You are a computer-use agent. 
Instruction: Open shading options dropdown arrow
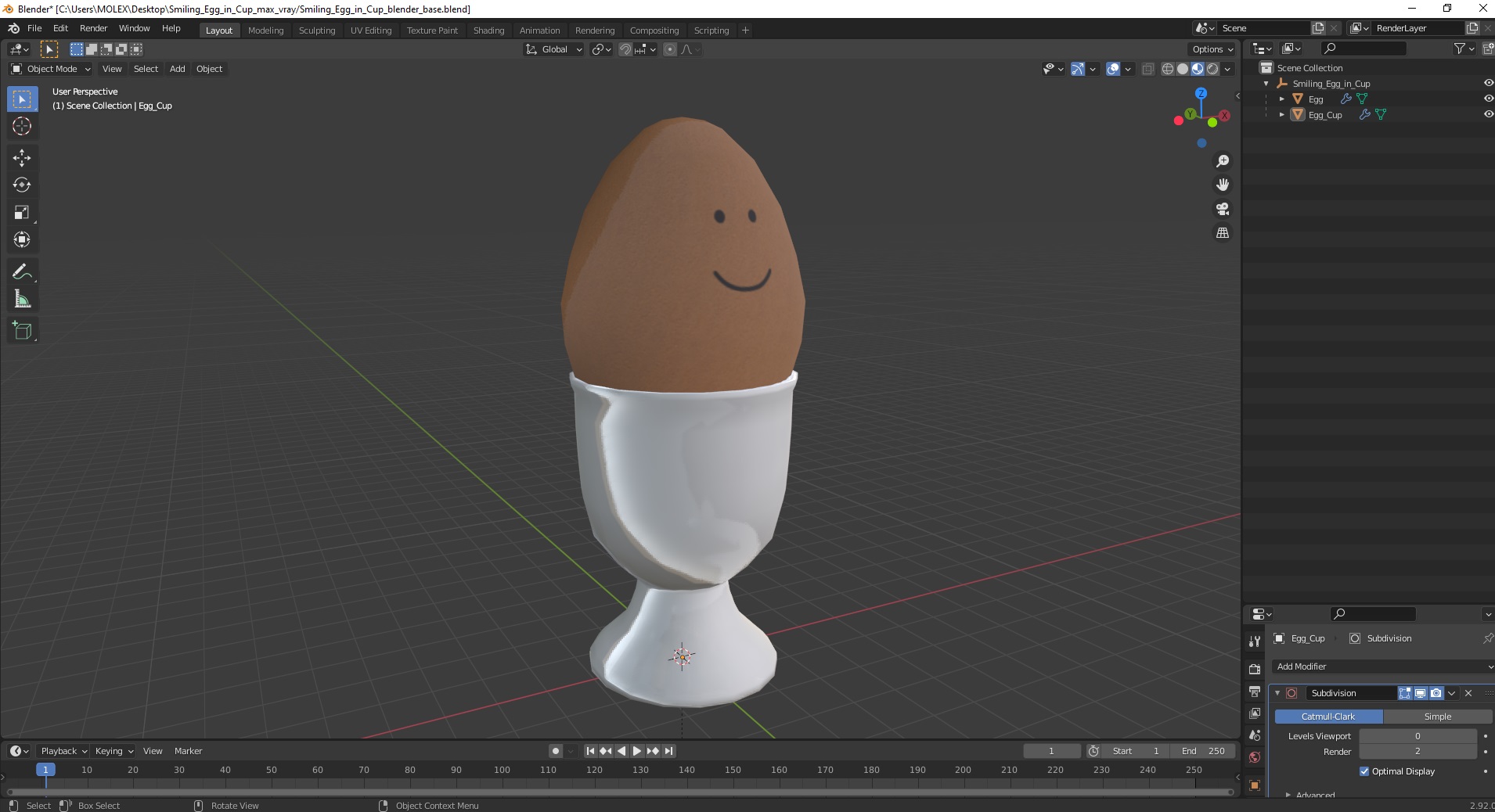click(x=1228, y=69)
